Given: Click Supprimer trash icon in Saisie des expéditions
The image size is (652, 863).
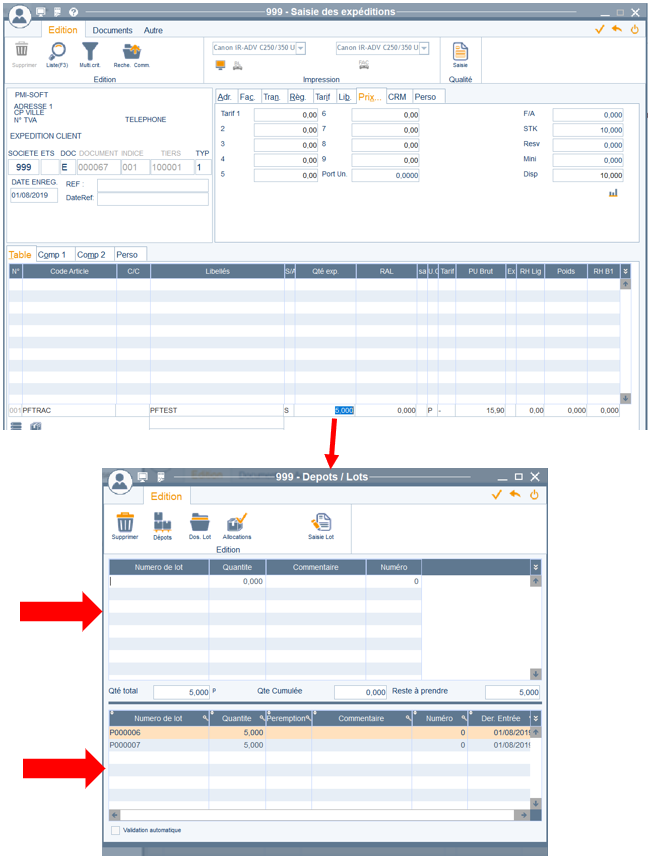Looking at the screenshot, I should coord(21,50).
